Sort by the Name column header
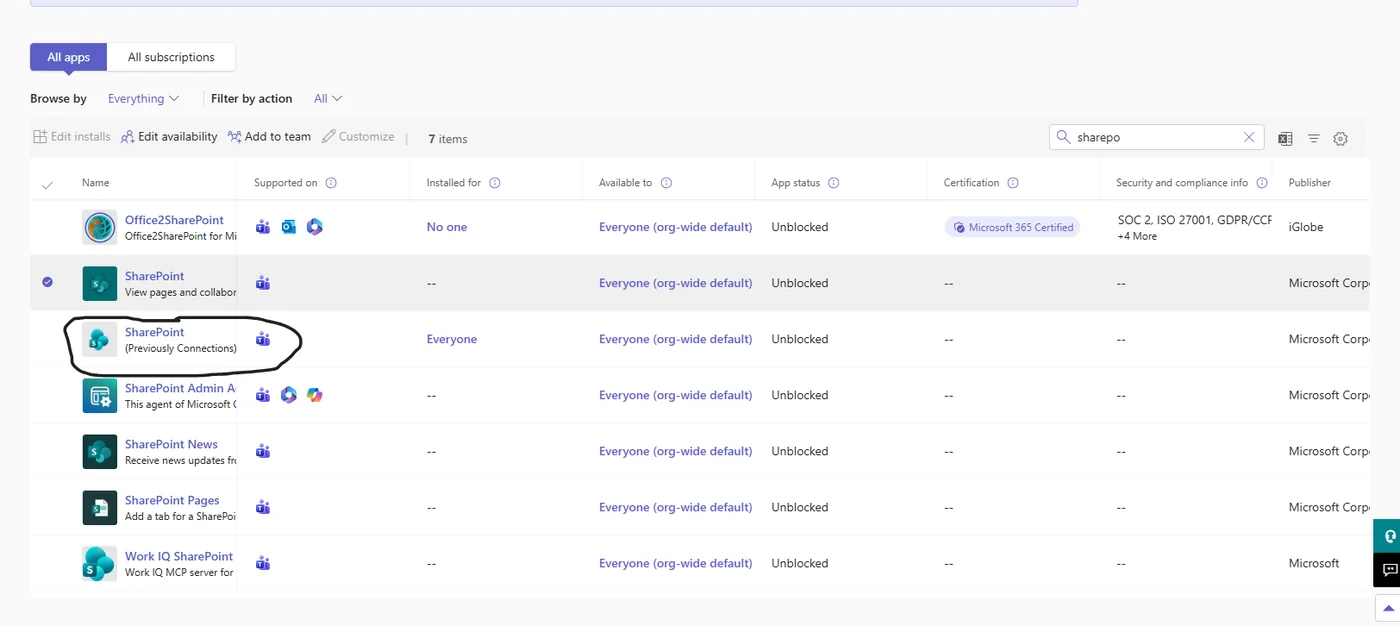1400x626 pixels. pyautogui.click(x=96, y=183)
